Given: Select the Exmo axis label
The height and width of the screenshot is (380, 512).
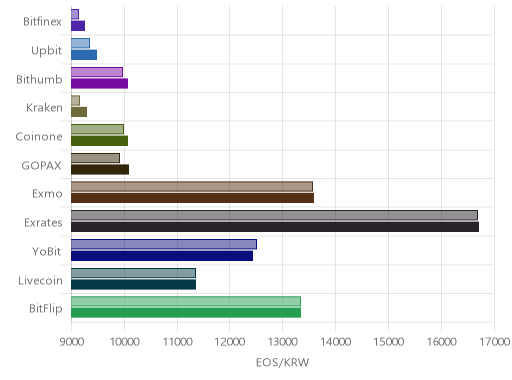Looking at the screenshot, I should click(47, 194).
